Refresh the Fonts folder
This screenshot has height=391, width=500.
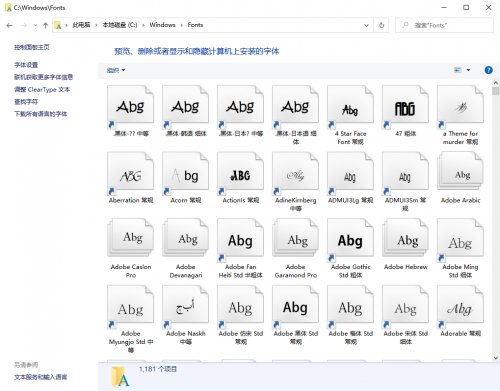381,25
